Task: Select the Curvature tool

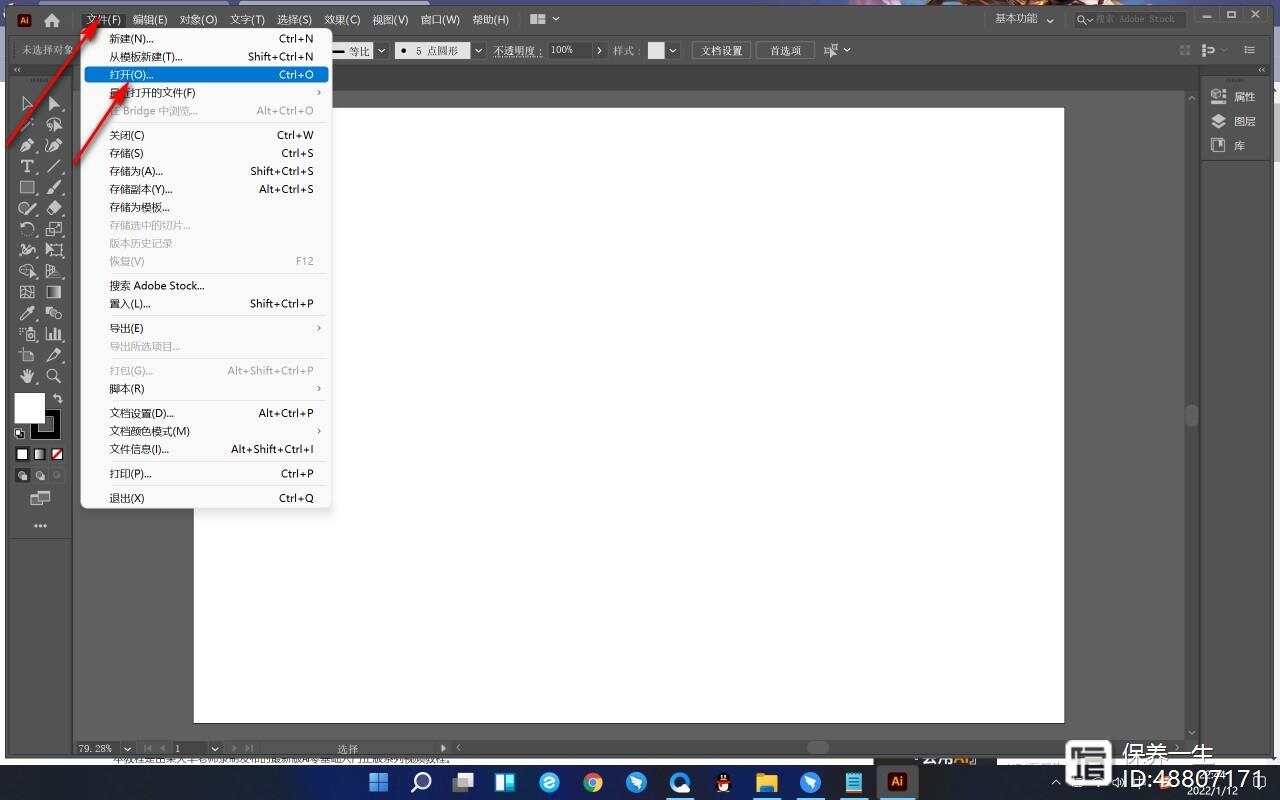Action: [x=54, y=146]
